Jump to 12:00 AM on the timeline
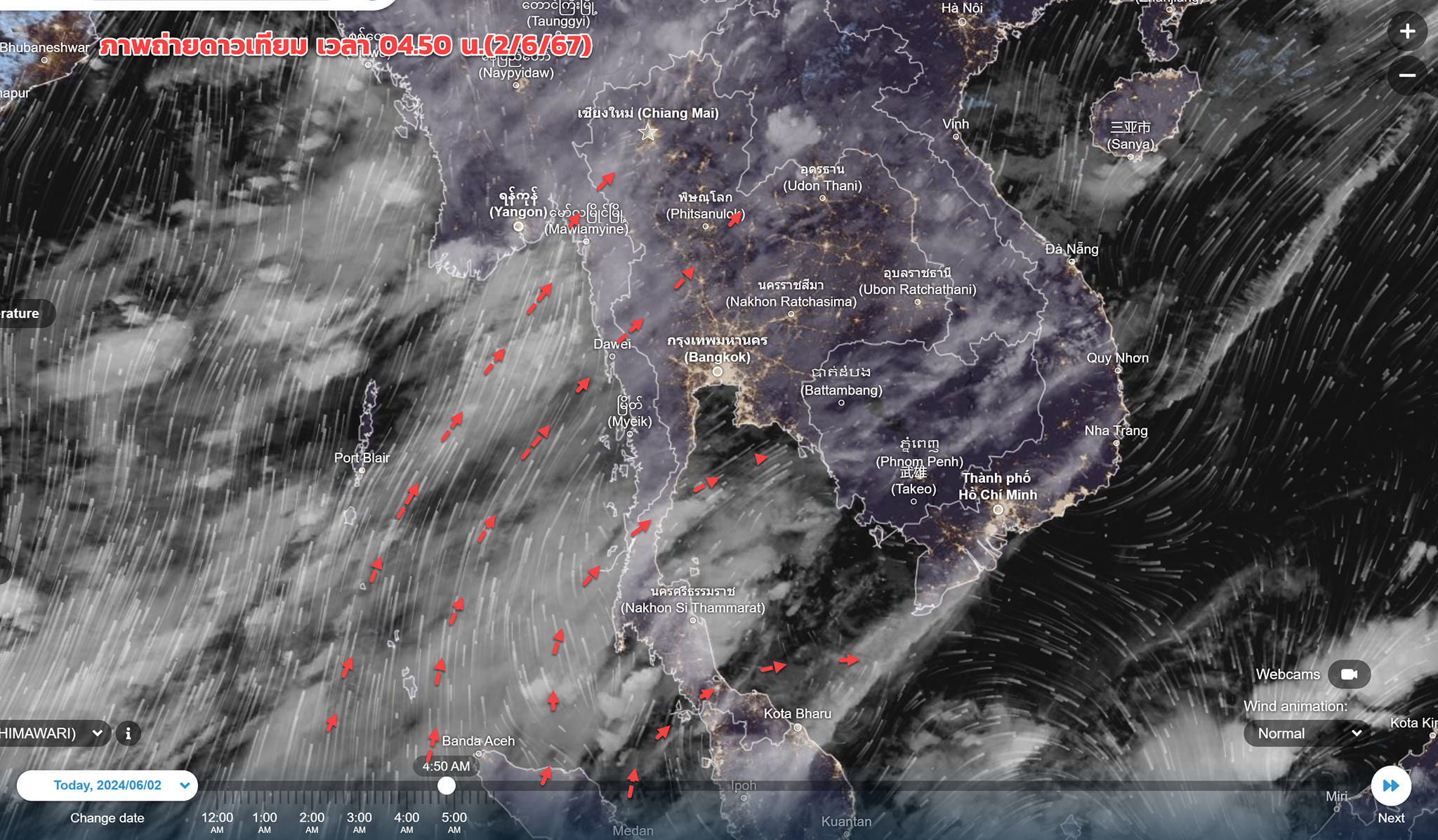The height and width of the screenshot is (840, 1438). coord(217,822)
